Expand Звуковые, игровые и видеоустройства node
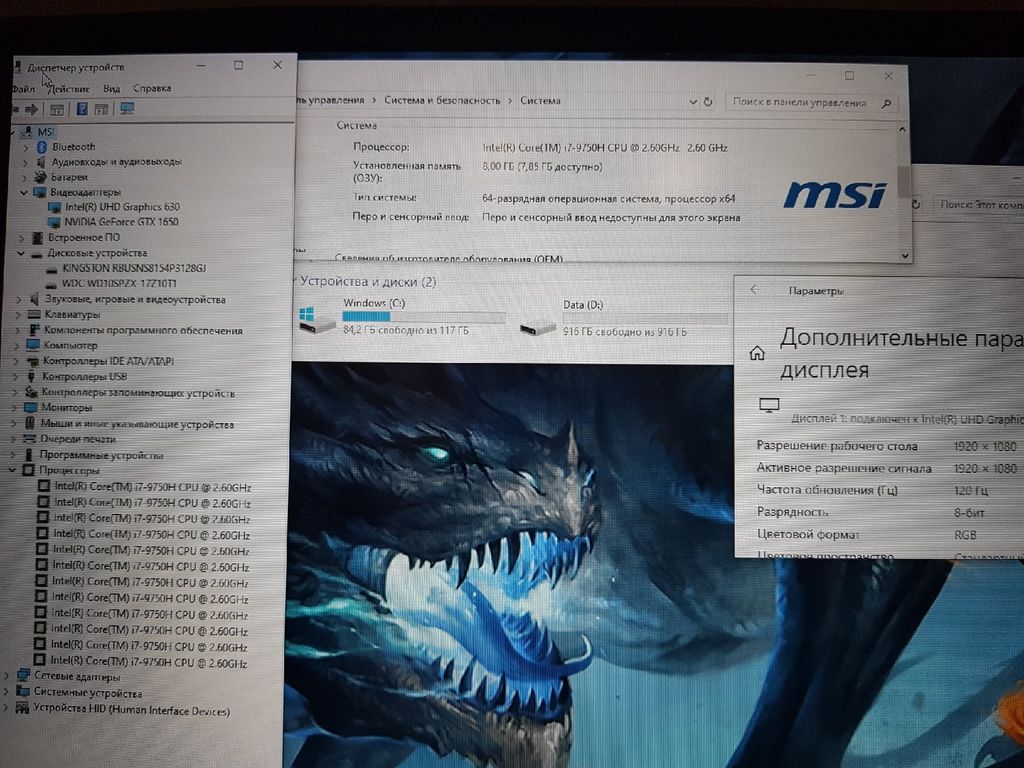Screen dimensions: 1024x768 click(x=19, y=300)
